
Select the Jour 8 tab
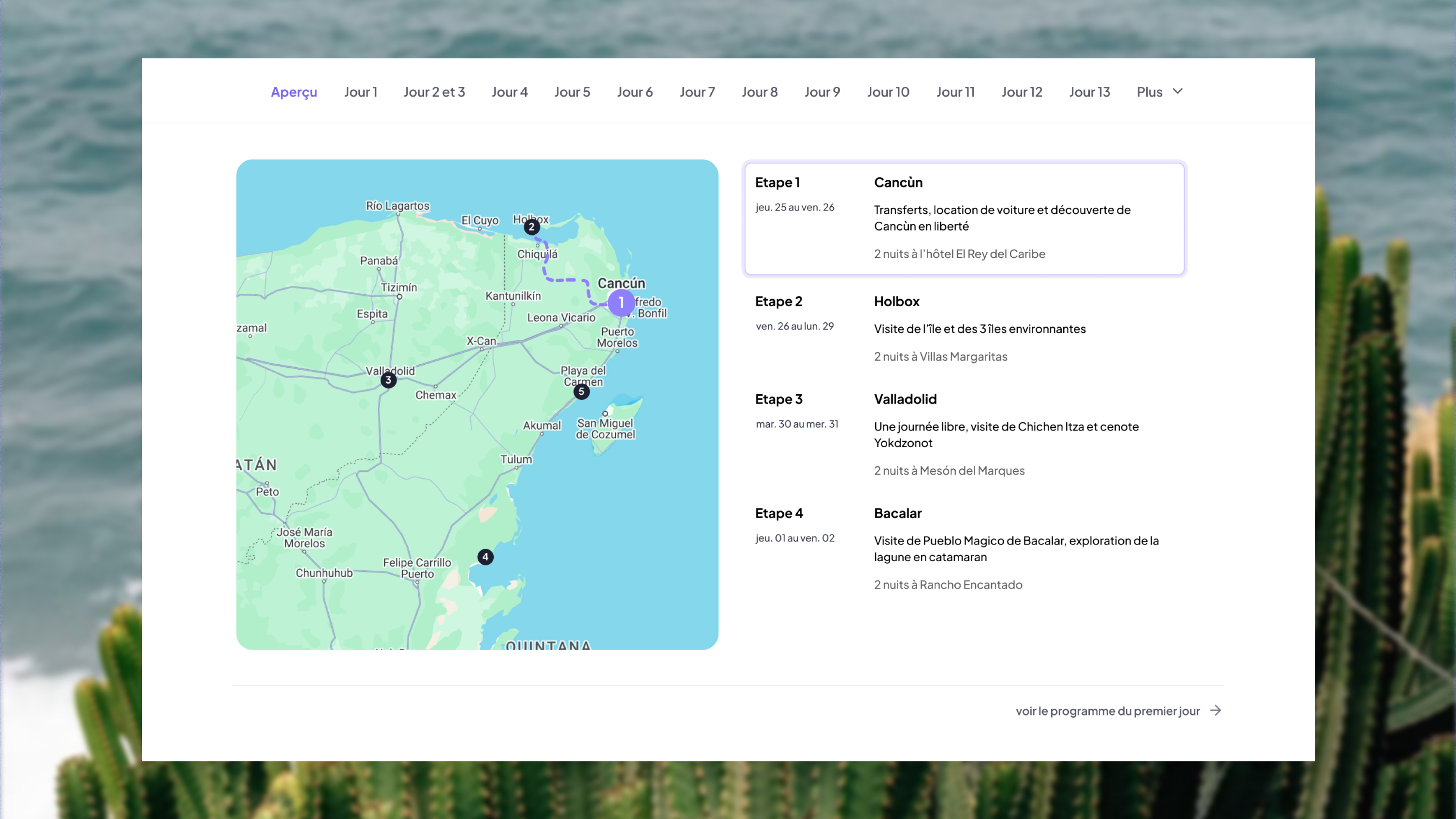pos(759,91)
